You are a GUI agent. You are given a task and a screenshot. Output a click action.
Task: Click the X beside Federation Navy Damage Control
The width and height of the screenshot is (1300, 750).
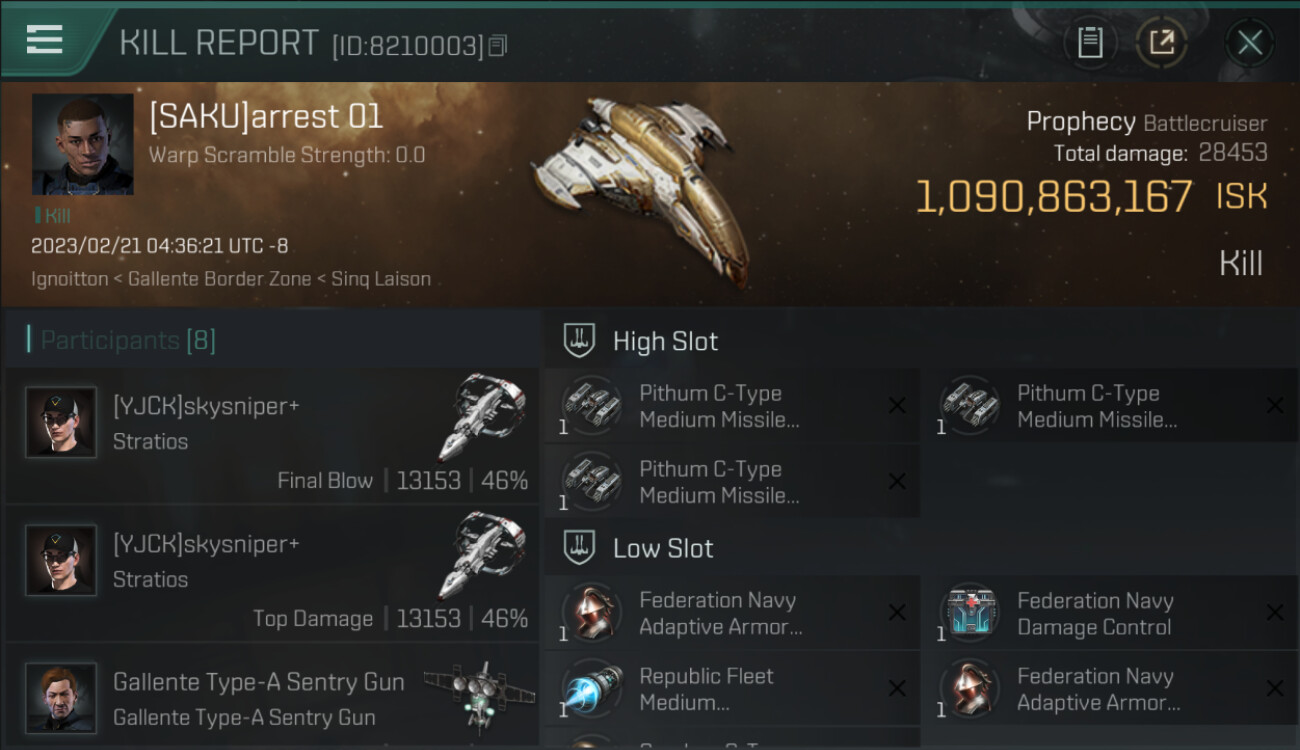pyautogui.click(x=1275, y=613)
